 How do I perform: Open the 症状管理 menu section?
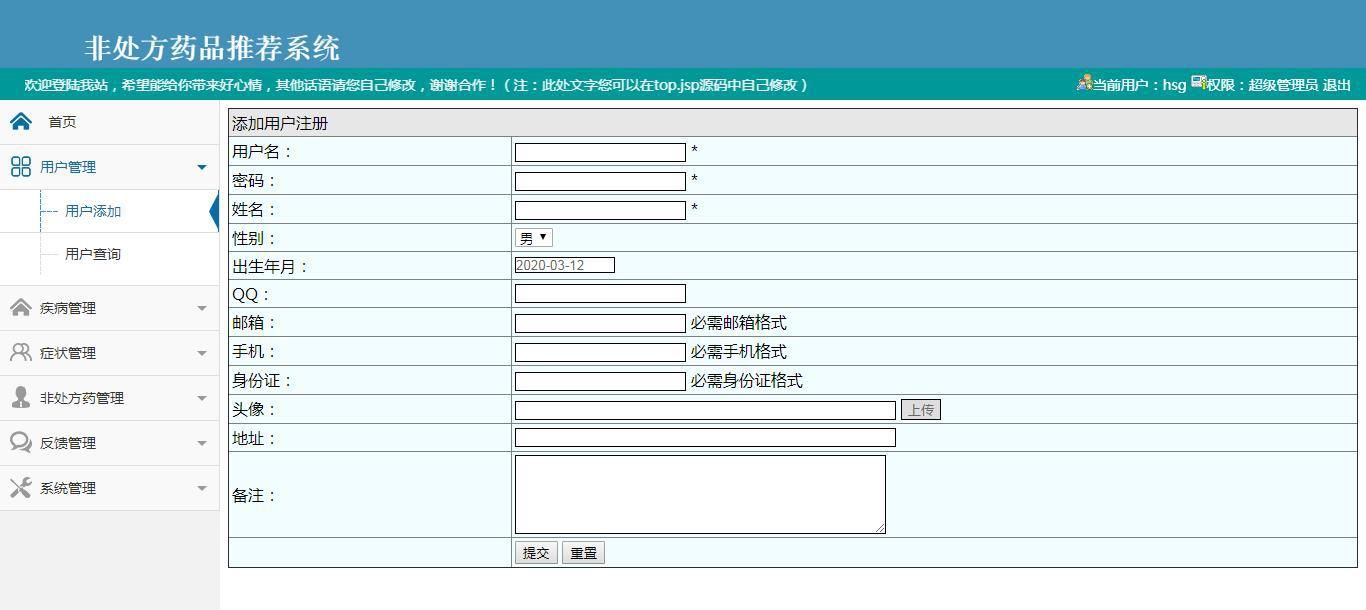pos(109,353)
